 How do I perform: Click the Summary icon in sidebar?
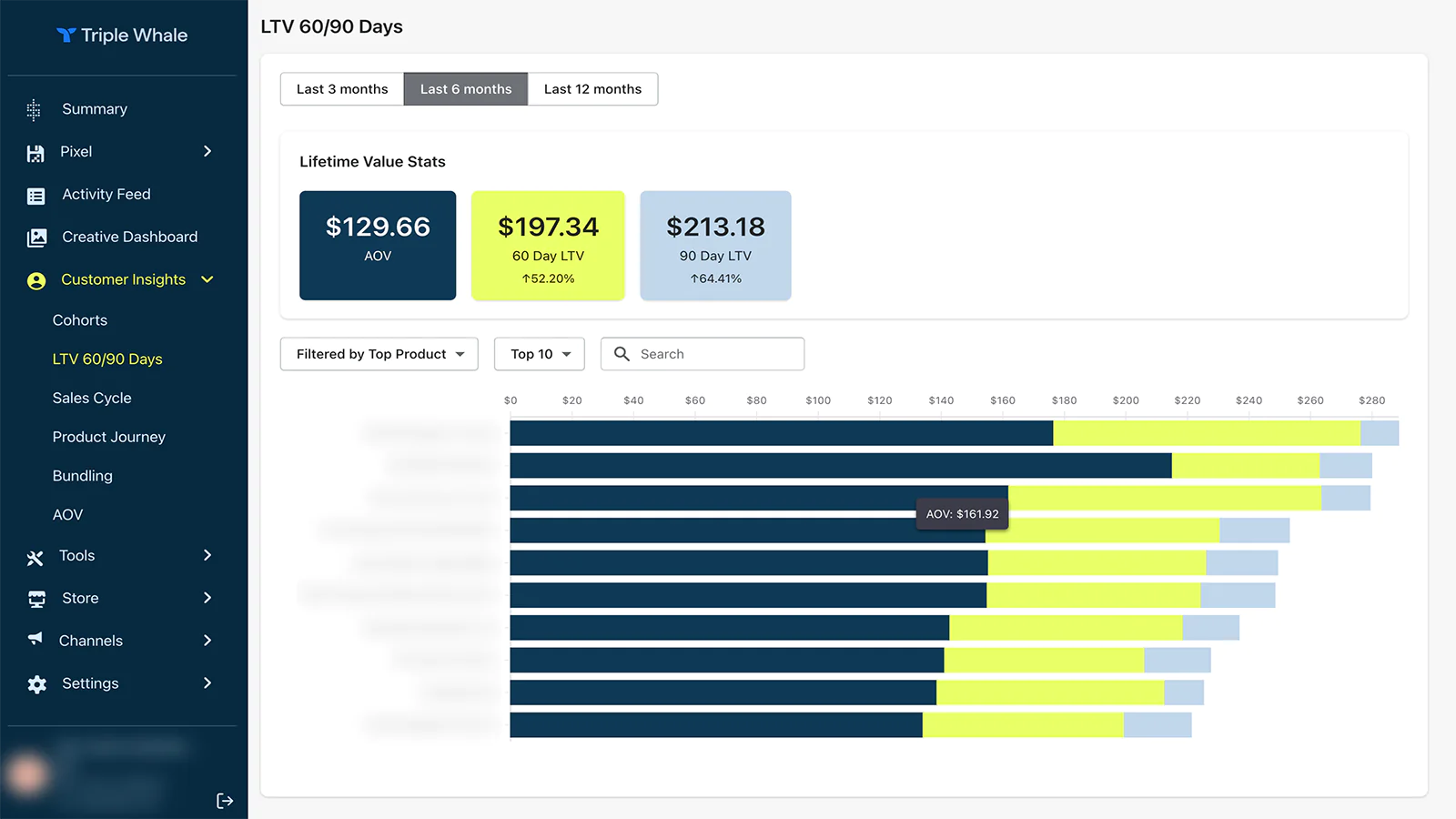[34, 109]
